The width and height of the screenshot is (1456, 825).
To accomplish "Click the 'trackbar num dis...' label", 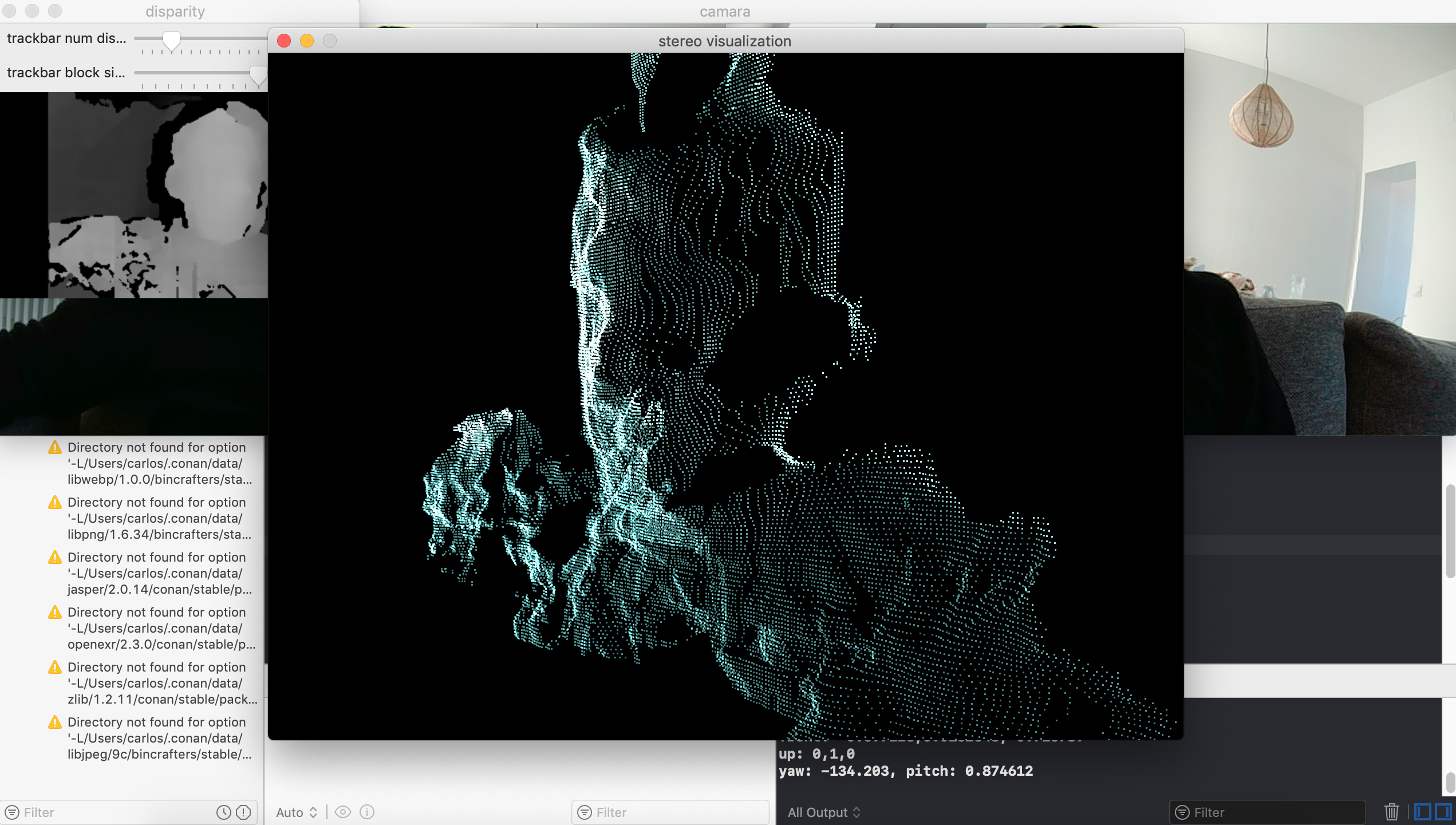I will (66, 38).
